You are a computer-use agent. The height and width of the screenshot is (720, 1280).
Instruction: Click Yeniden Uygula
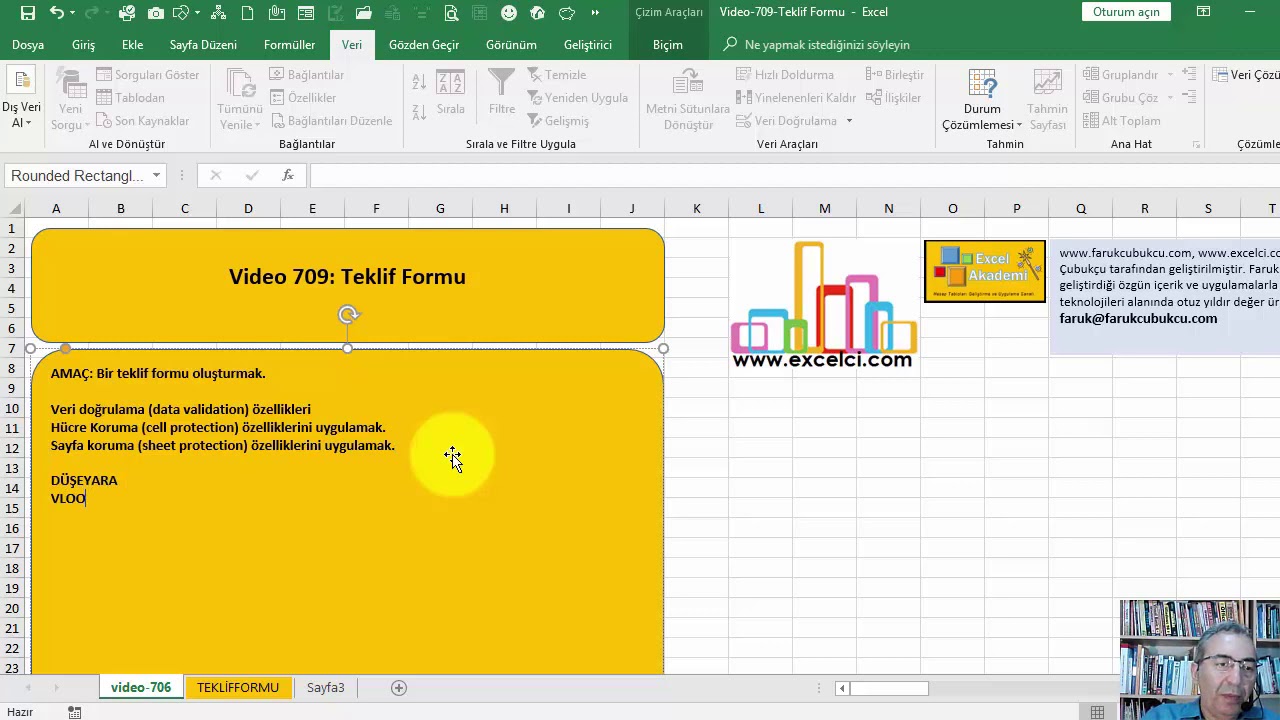[x=577, y=98]
